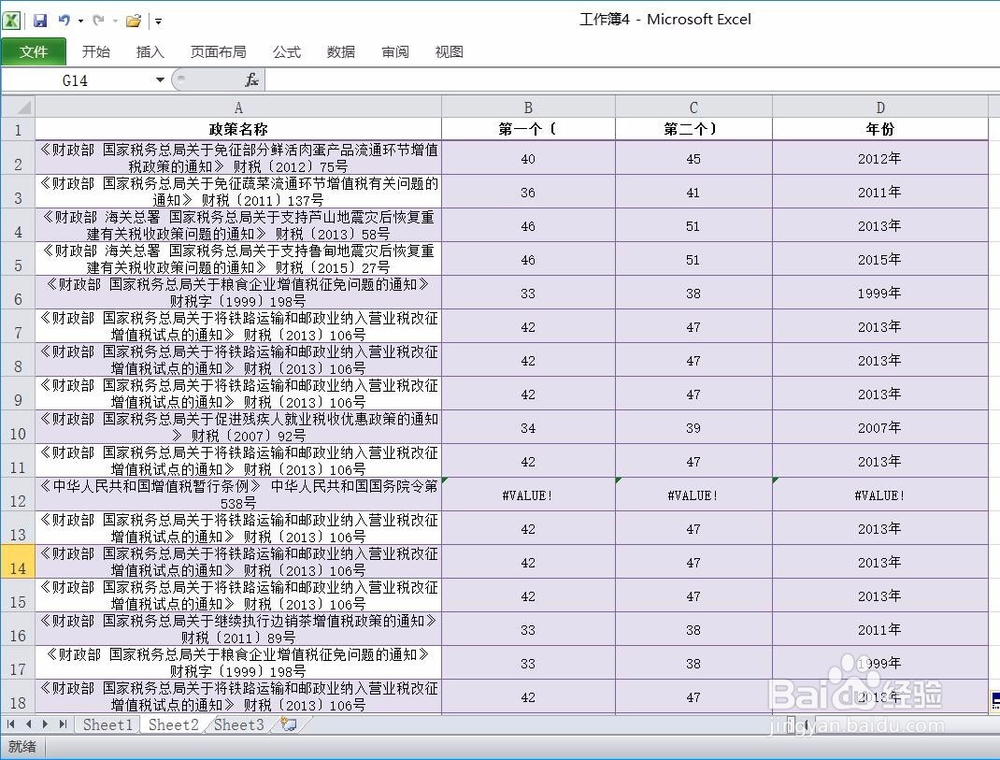Click cell A12 about 中华人民共和国增值税暂行条例

click(238, 495)
